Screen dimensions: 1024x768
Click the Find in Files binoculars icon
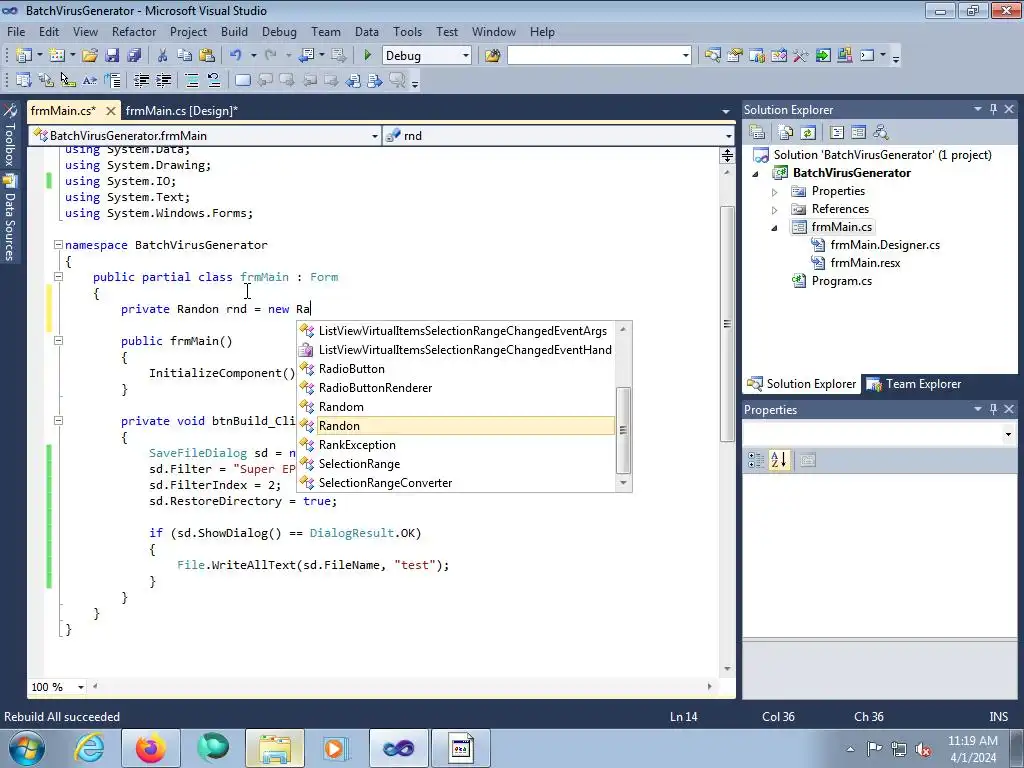coord(492,56)
